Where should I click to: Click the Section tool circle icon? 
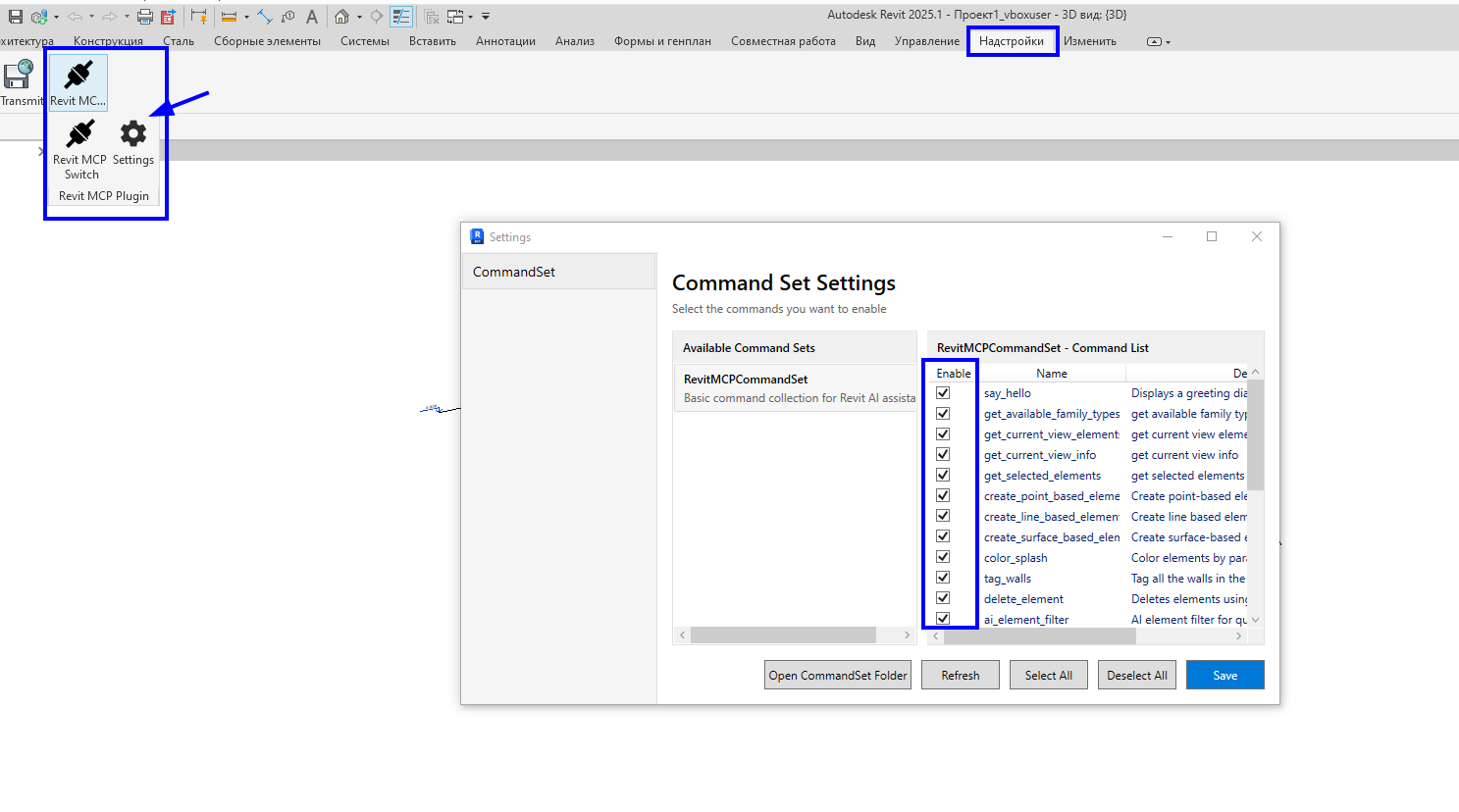coord(377,17)
